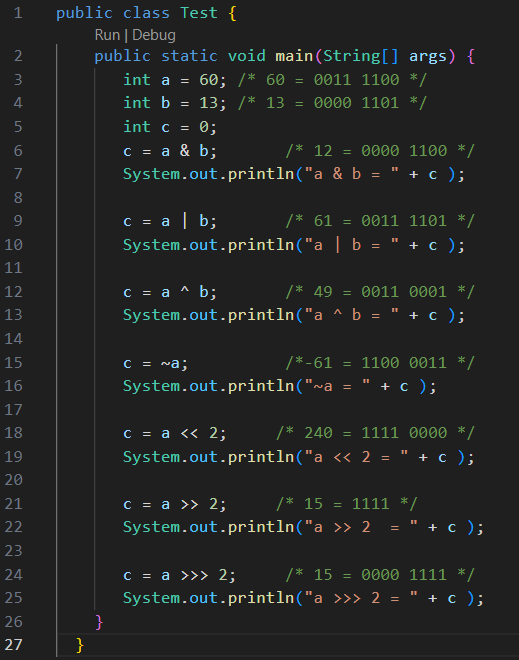The width and height of the screenshot is (519, 660).
Task: Click the string "a << 2 = "
Action: click(x=356, y=457)
